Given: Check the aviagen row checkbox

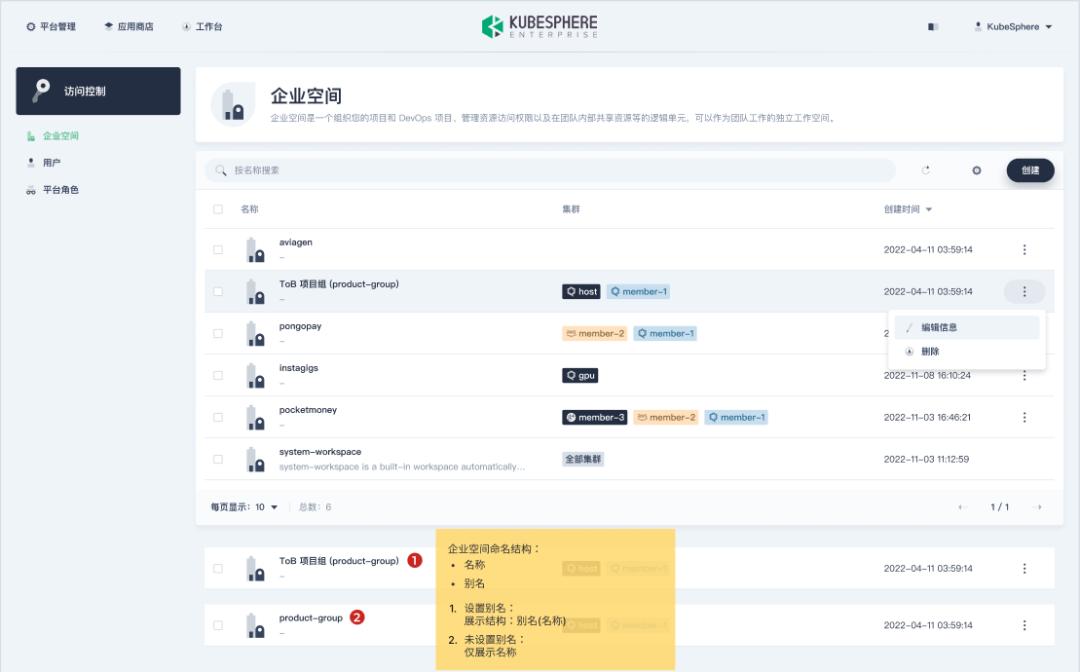Looking at the screenshot, I should click(x=218, y=249).
